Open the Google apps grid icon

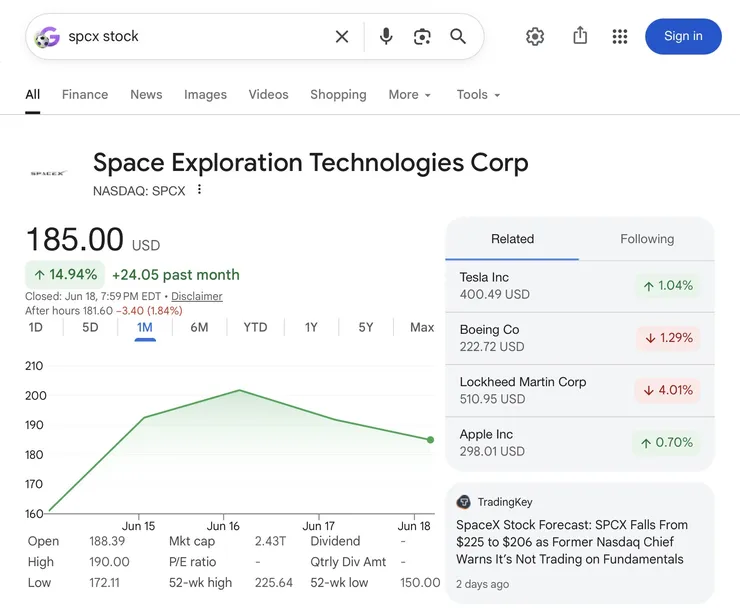coord(620,36)
